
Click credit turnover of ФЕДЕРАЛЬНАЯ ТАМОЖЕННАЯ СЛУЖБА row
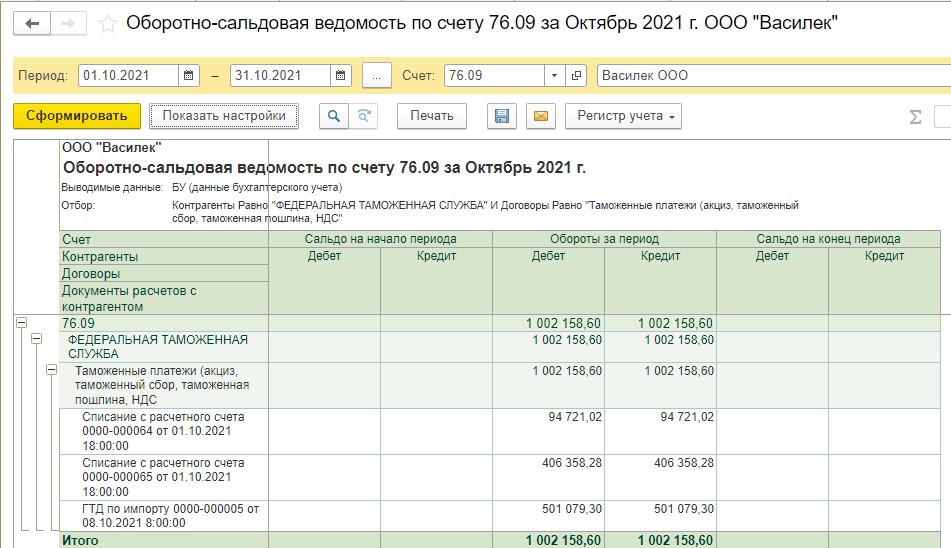pyautogui.click(x=660, y=347)
